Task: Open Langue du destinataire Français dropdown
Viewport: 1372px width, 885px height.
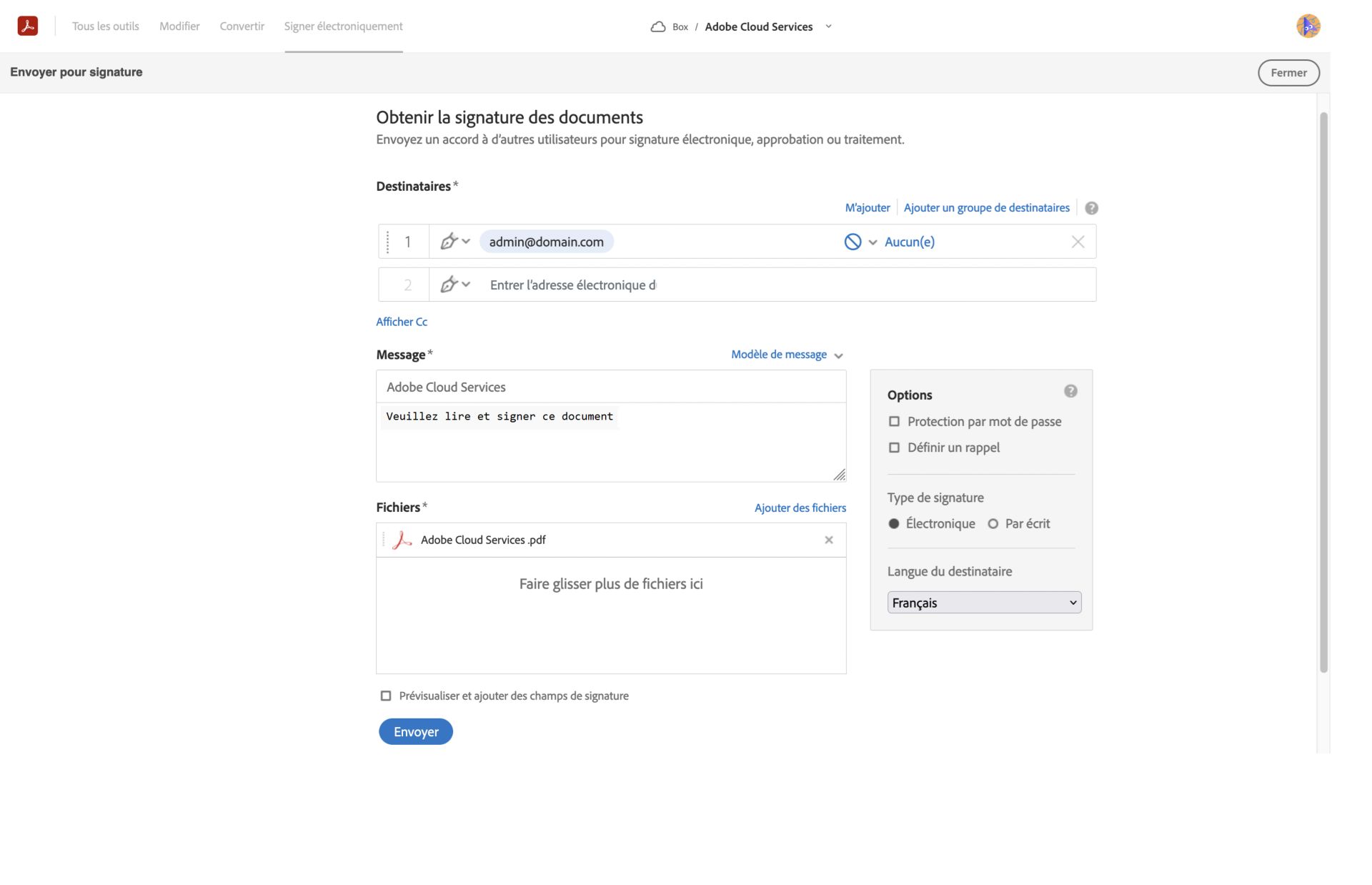Action: tap(984, 603)
